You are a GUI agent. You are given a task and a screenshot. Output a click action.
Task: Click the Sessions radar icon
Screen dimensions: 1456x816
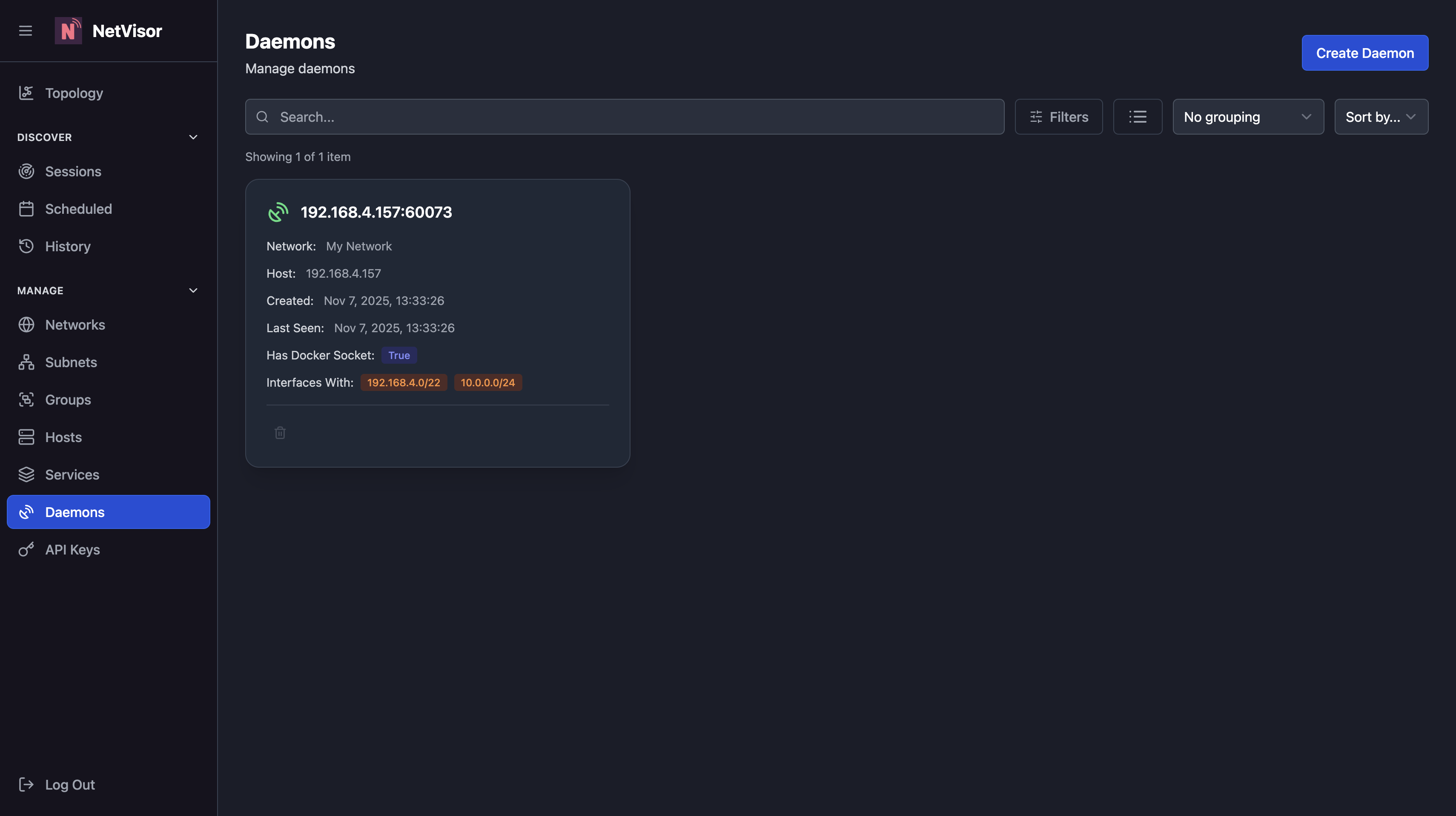point(26,171)
